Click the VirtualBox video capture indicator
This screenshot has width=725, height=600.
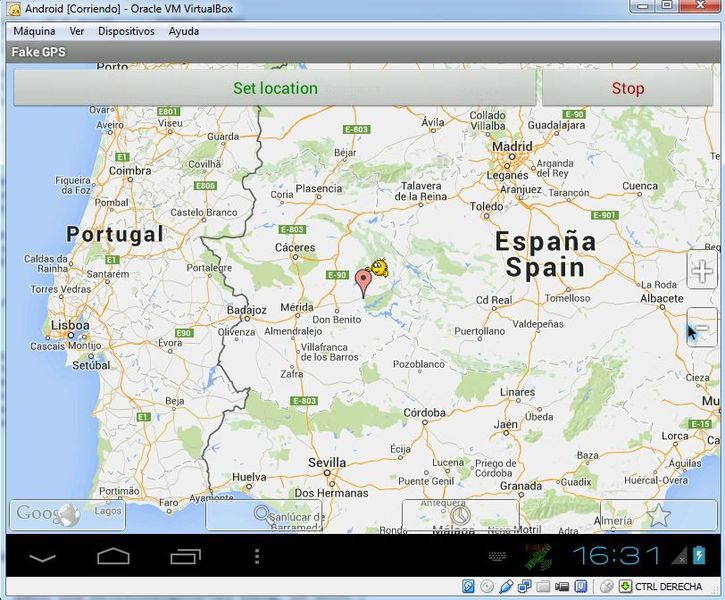point(562,587)
